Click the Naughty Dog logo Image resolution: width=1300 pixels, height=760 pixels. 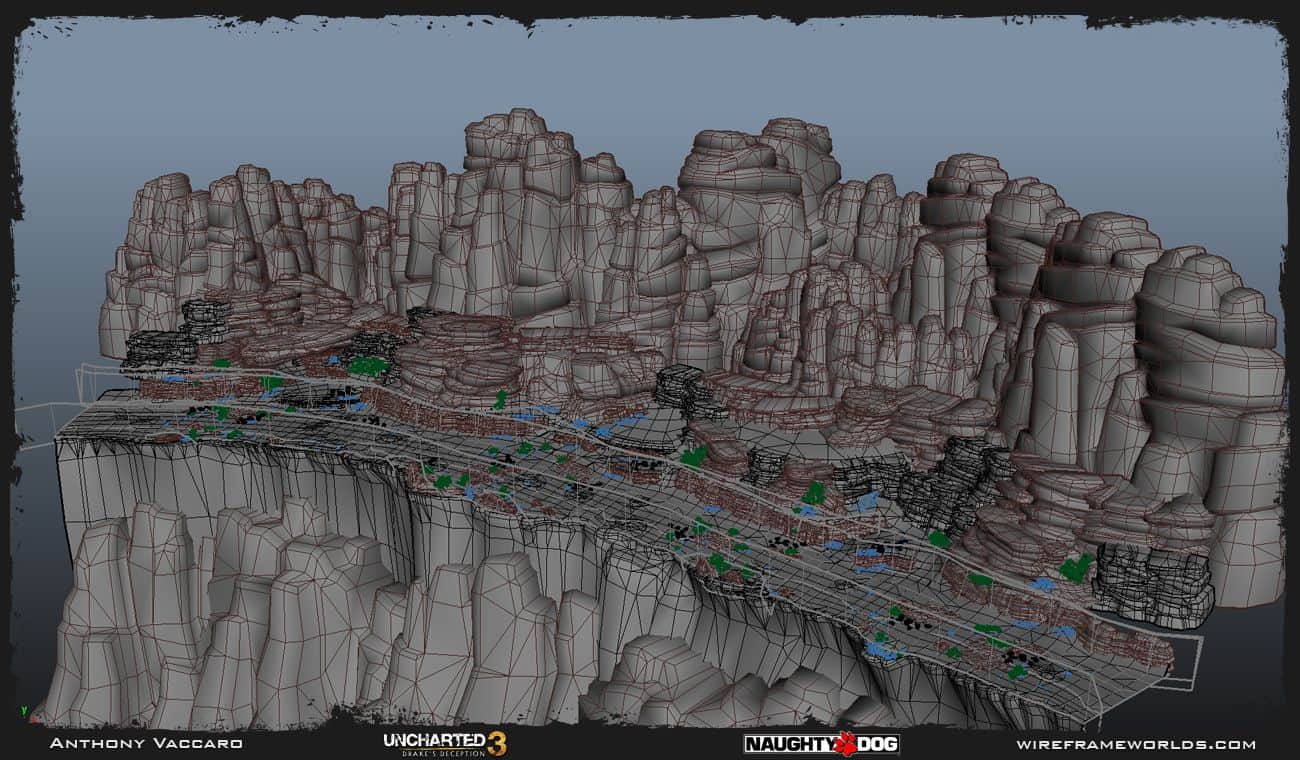coord(821,744)
